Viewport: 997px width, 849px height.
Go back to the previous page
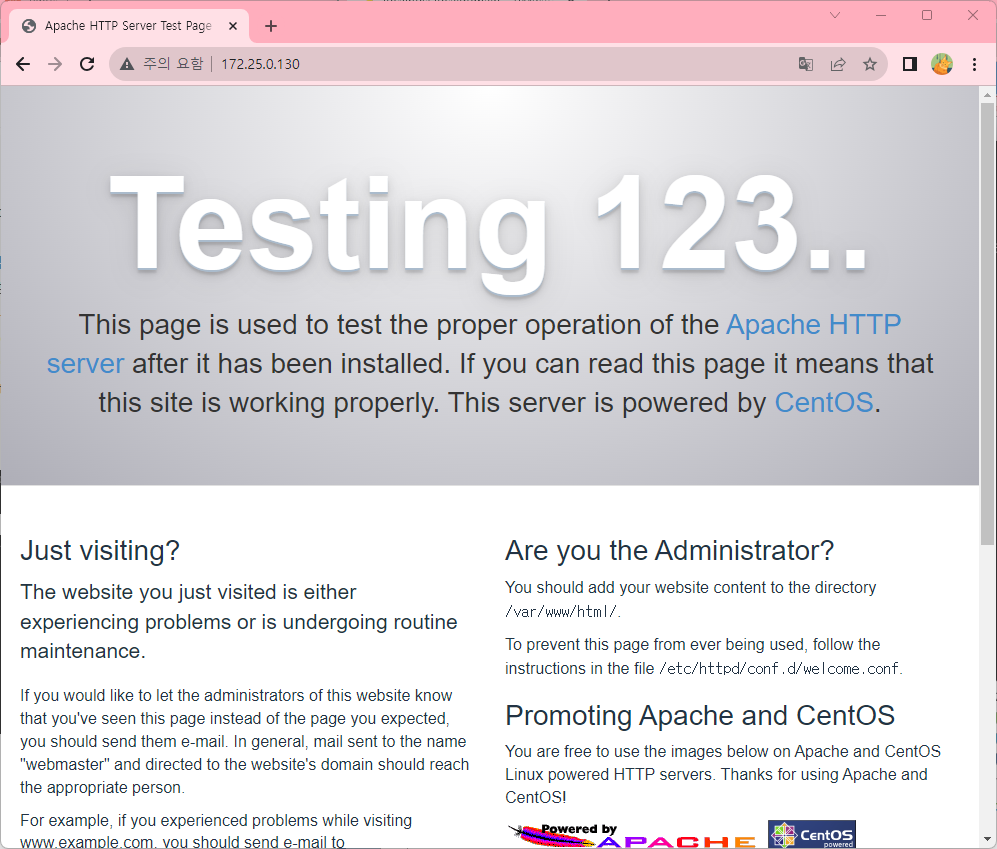point(23,64)
